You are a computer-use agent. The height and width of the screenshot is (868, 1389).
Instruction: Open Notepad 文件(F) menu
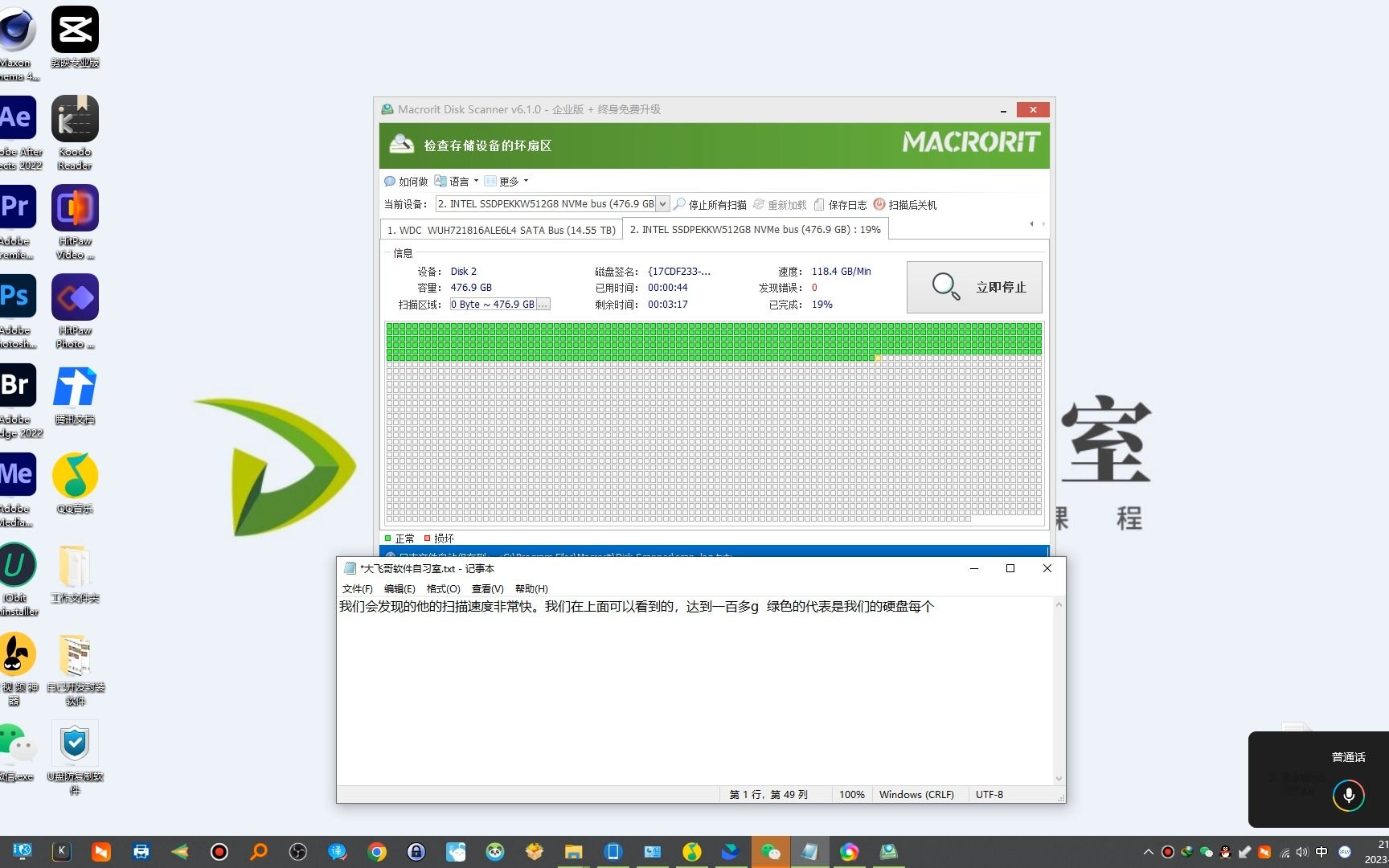(x=358, y=589)
